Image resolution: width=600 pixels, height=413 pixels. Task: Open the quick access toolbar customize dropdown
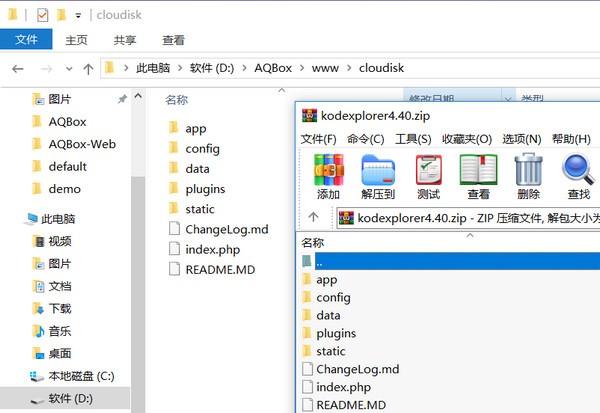tap(78, 16)
